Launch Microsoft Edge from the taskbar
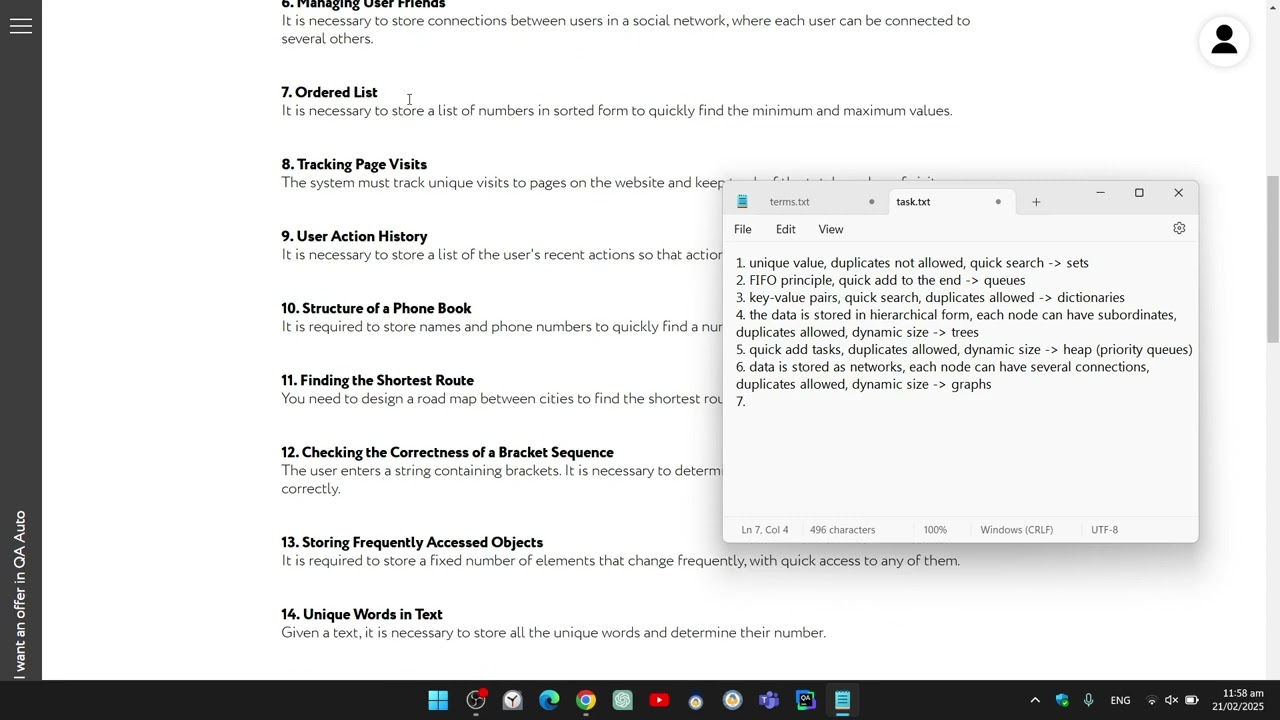This screenshot has height=720, width=1280. [549, 700]
